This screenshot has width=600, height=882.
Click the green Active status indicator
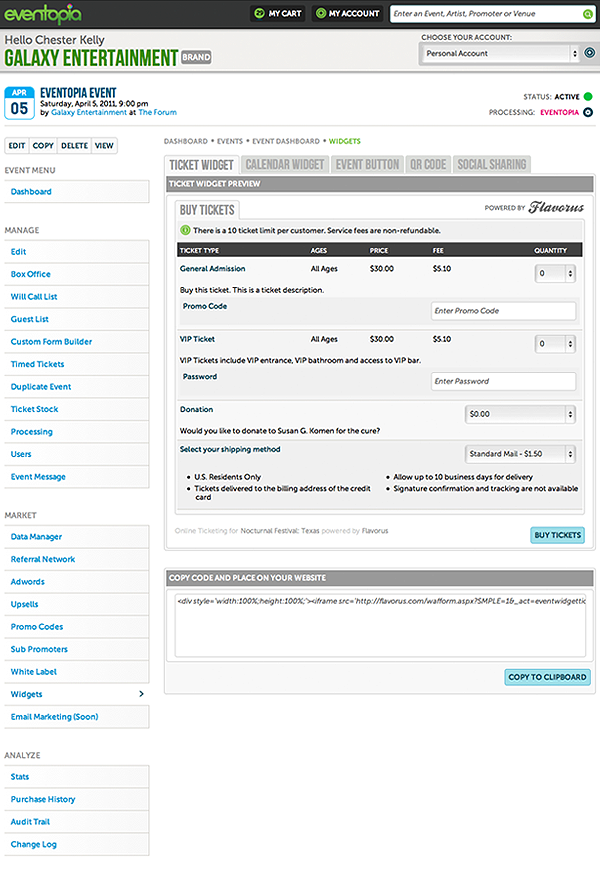(x=588, y=96)
